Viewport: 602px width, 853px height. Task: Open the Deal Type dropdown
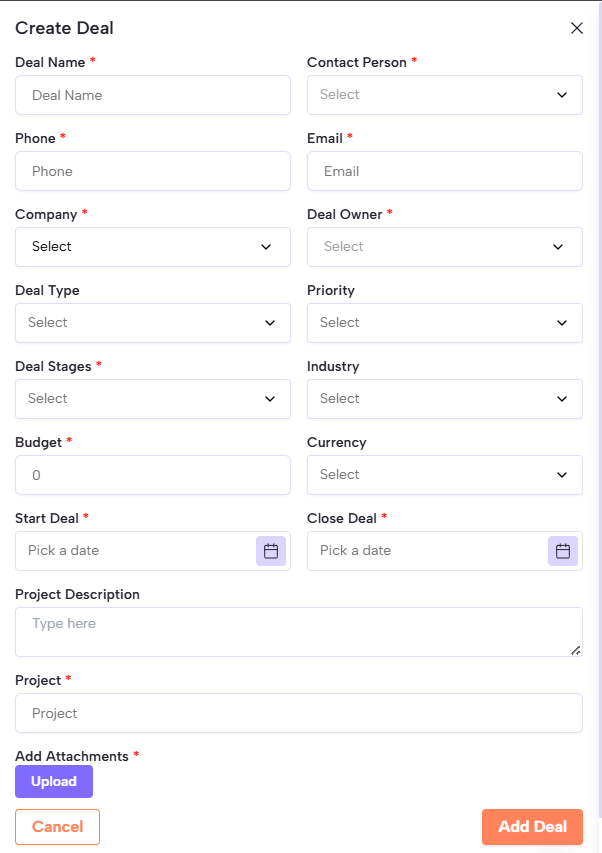pyautogui.click(x=152, y=323)
